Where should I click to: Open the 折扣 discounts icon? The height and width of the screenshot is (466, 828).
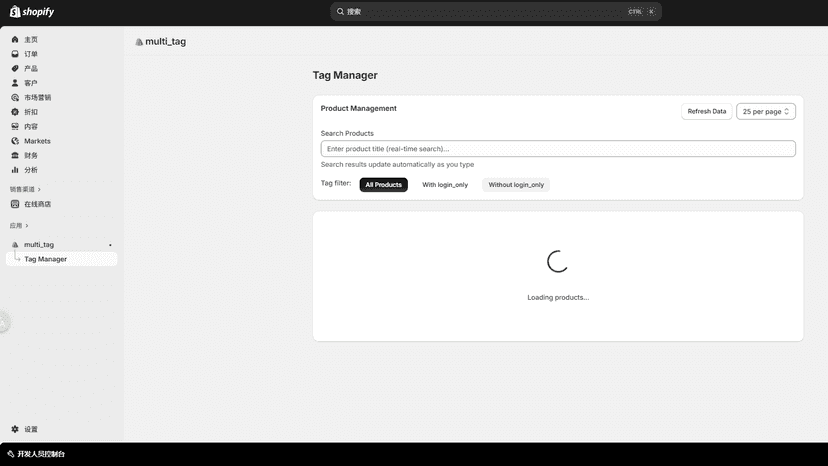click(15, 112)
